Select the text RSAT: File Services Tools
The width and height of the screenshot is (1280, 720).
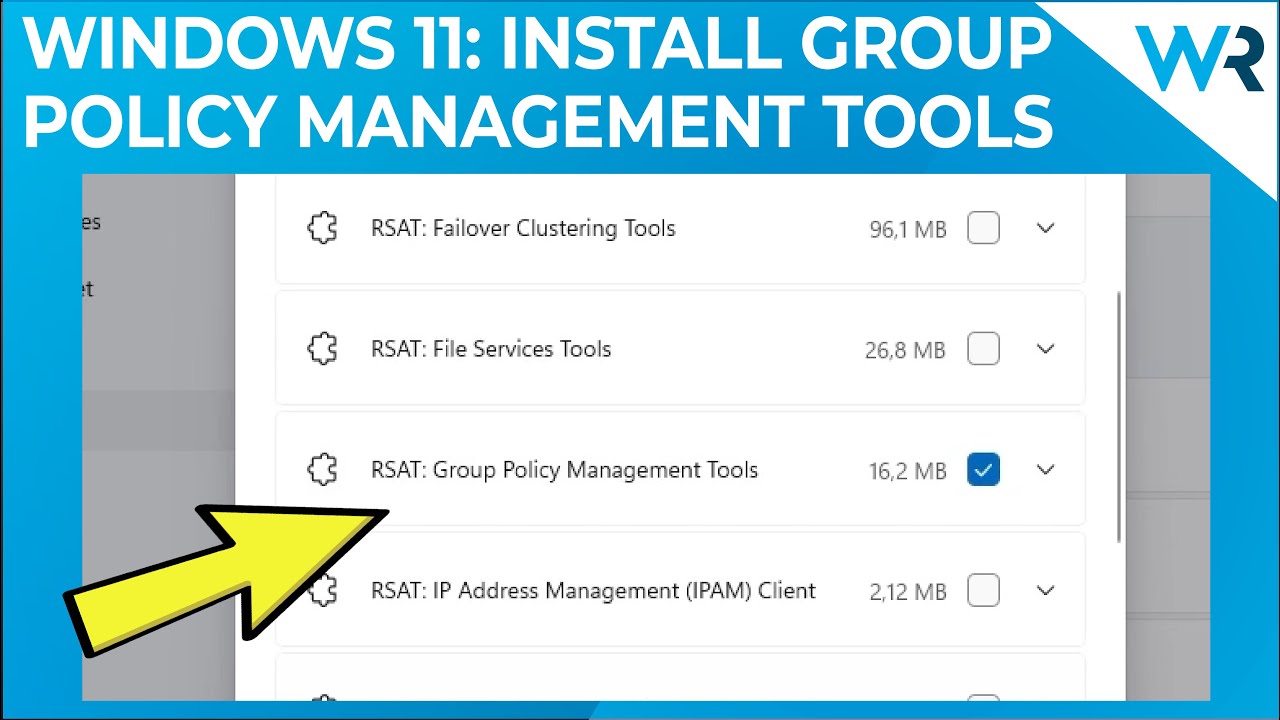491,349
